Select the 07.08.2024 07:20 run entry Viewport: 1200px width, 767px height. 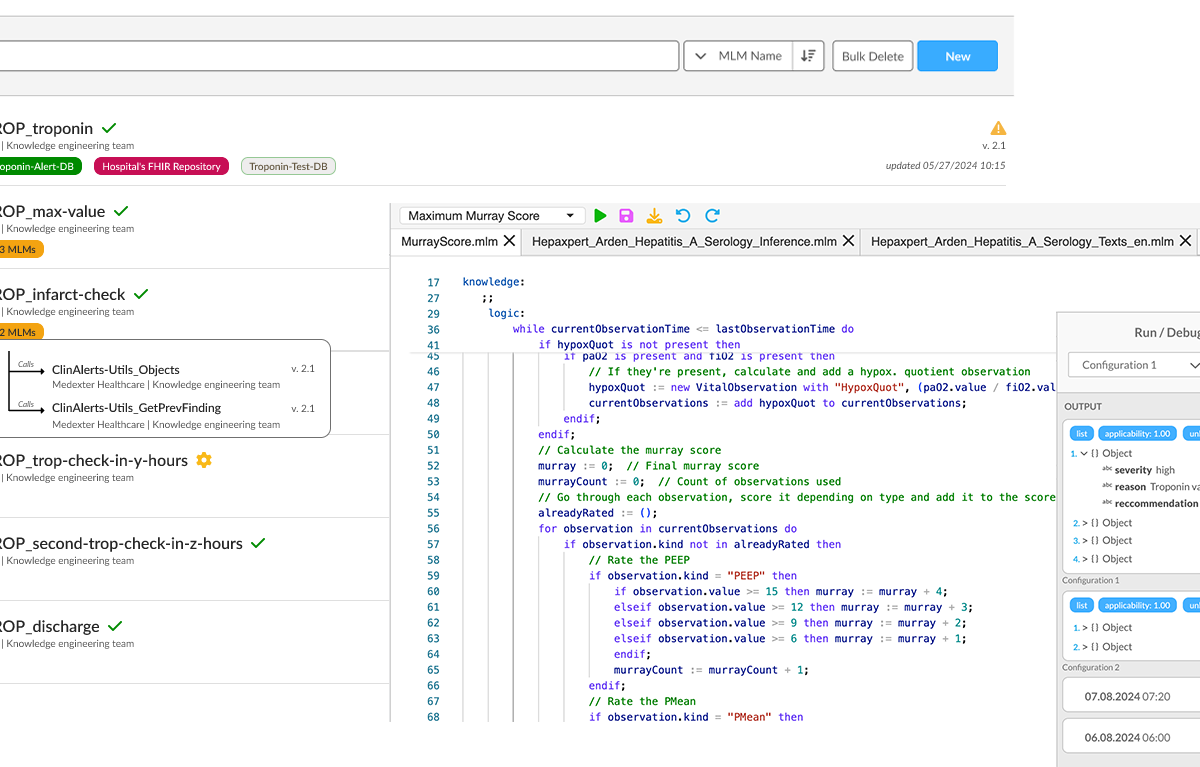(x=1127, y=696)
